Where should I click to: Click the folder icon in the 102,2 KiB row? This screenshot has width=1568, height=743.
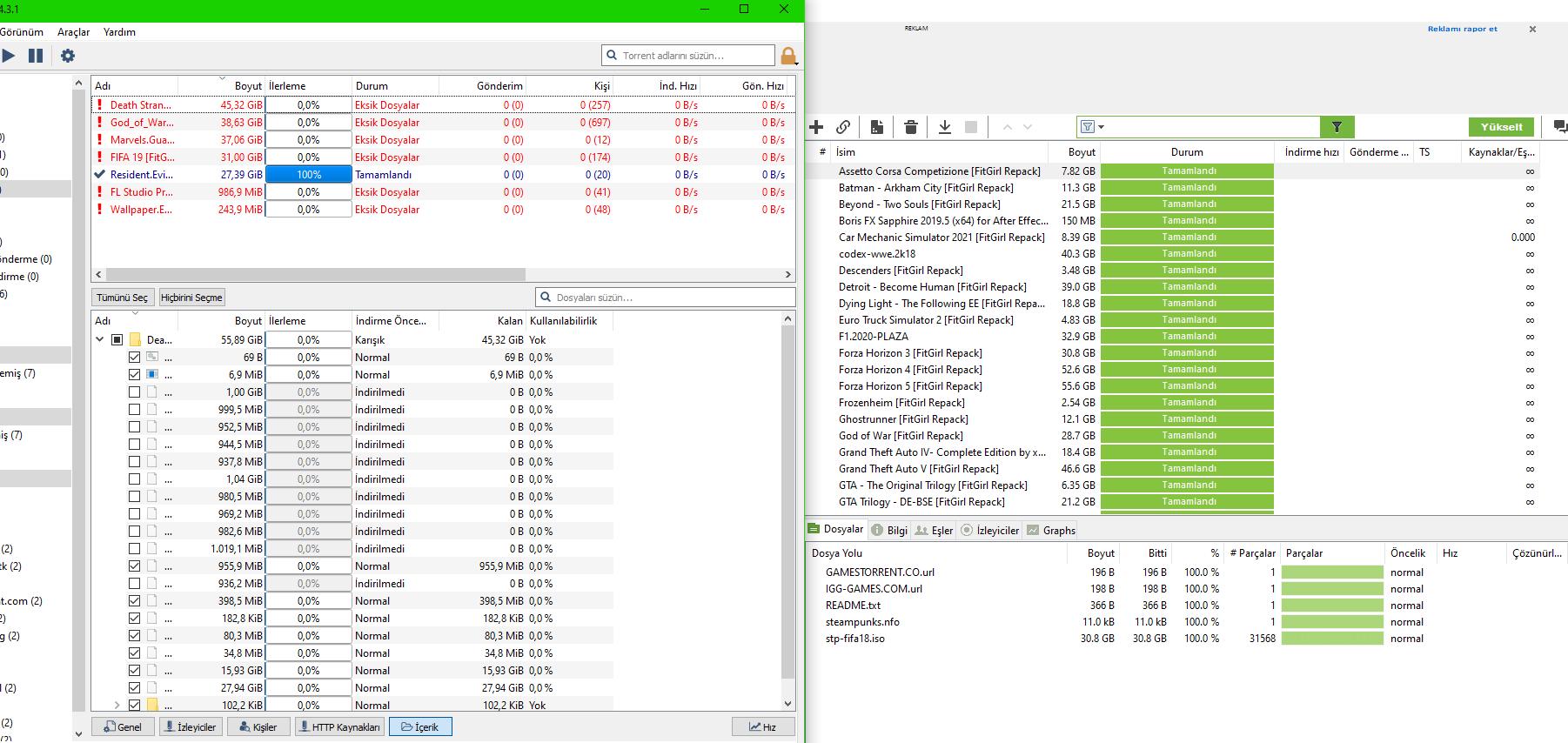(152, 706)
